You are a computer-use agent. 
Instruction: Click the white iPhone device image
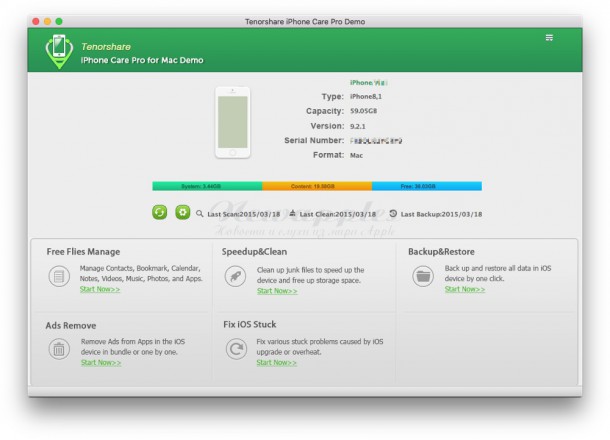coord(233,122)
